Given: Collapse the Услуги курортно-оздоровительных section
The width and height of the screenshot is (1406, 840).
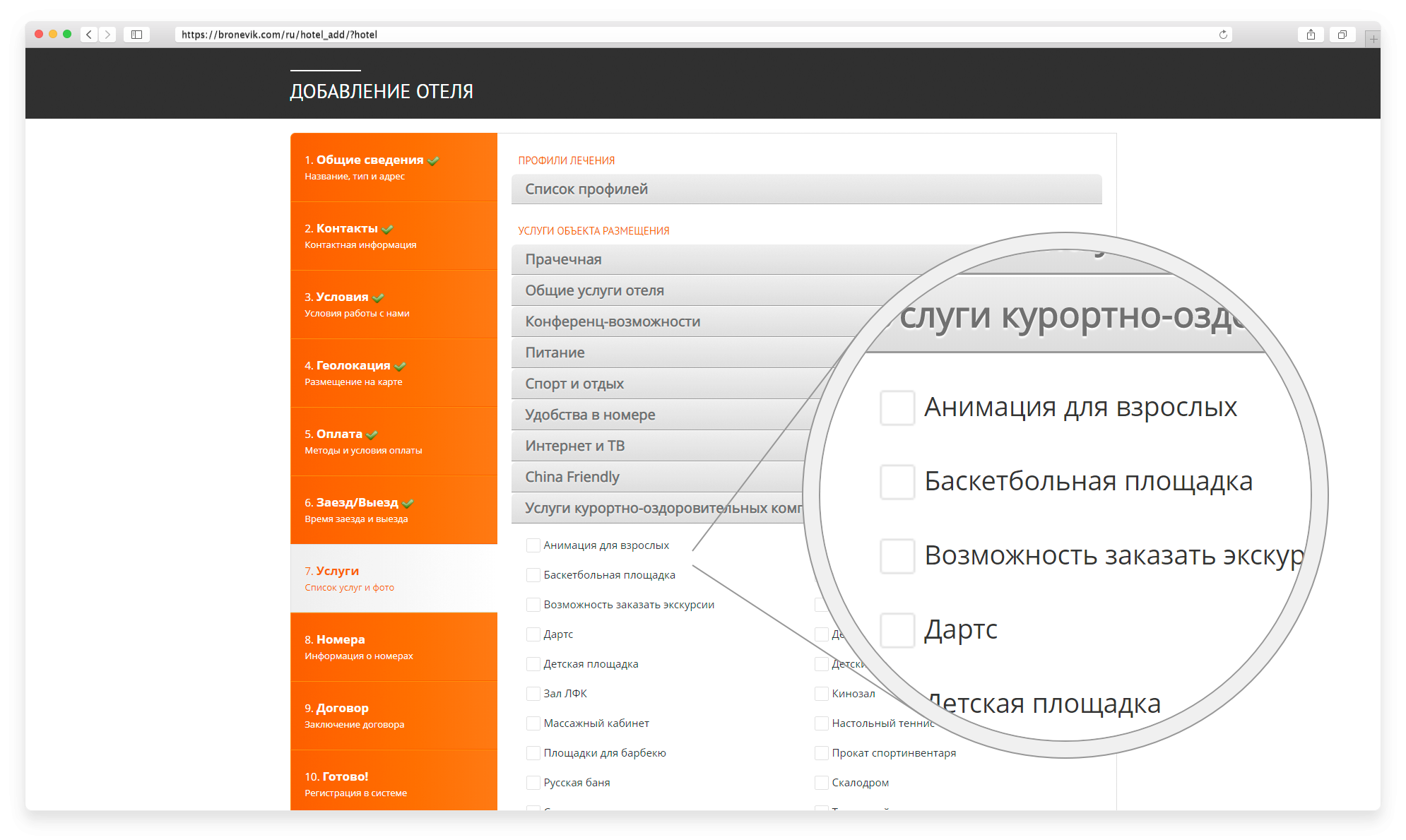Looking at the screenshot, I should click(657, 508).
